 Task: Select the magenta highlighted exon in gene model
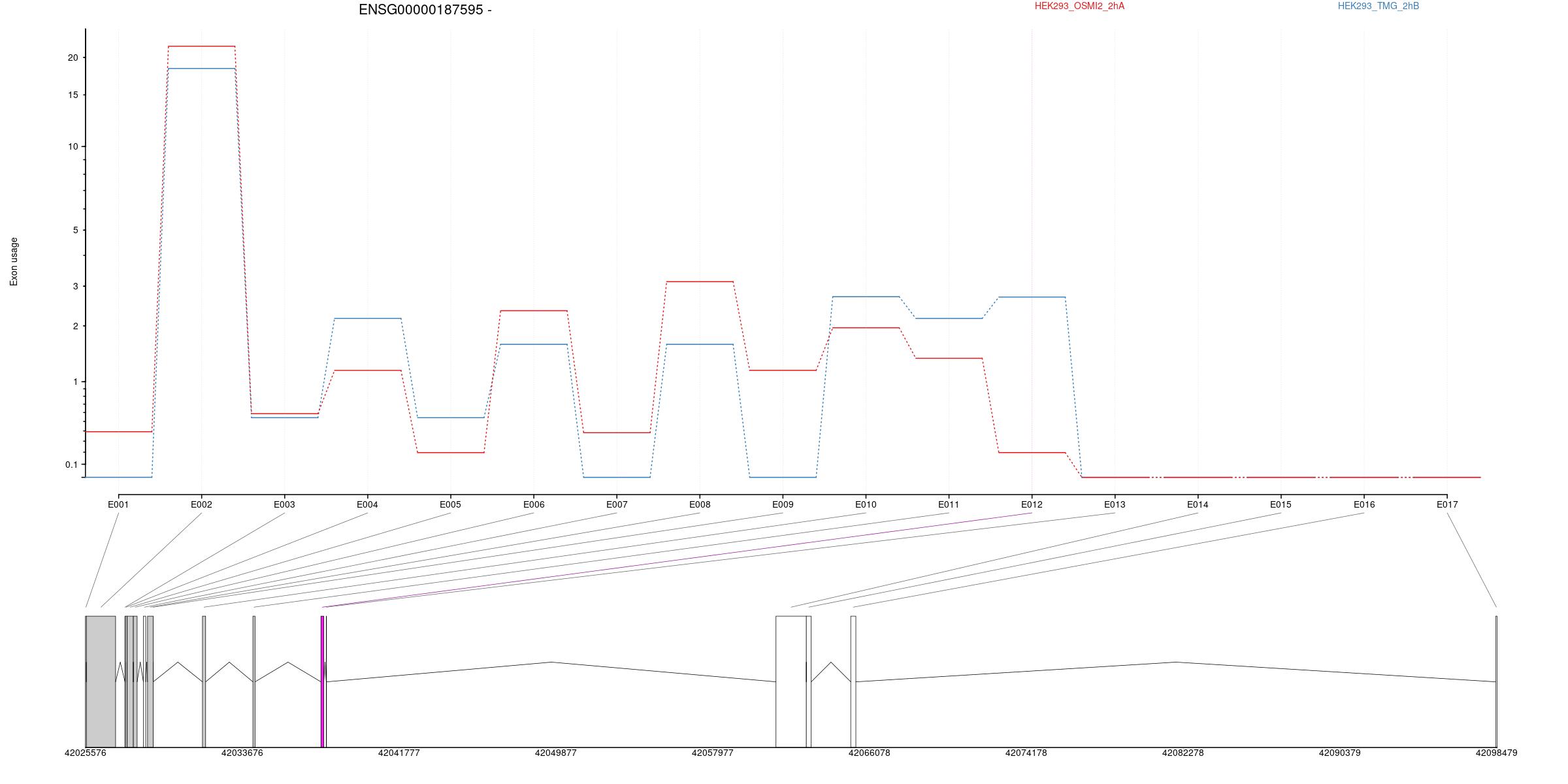coord(322,681)
